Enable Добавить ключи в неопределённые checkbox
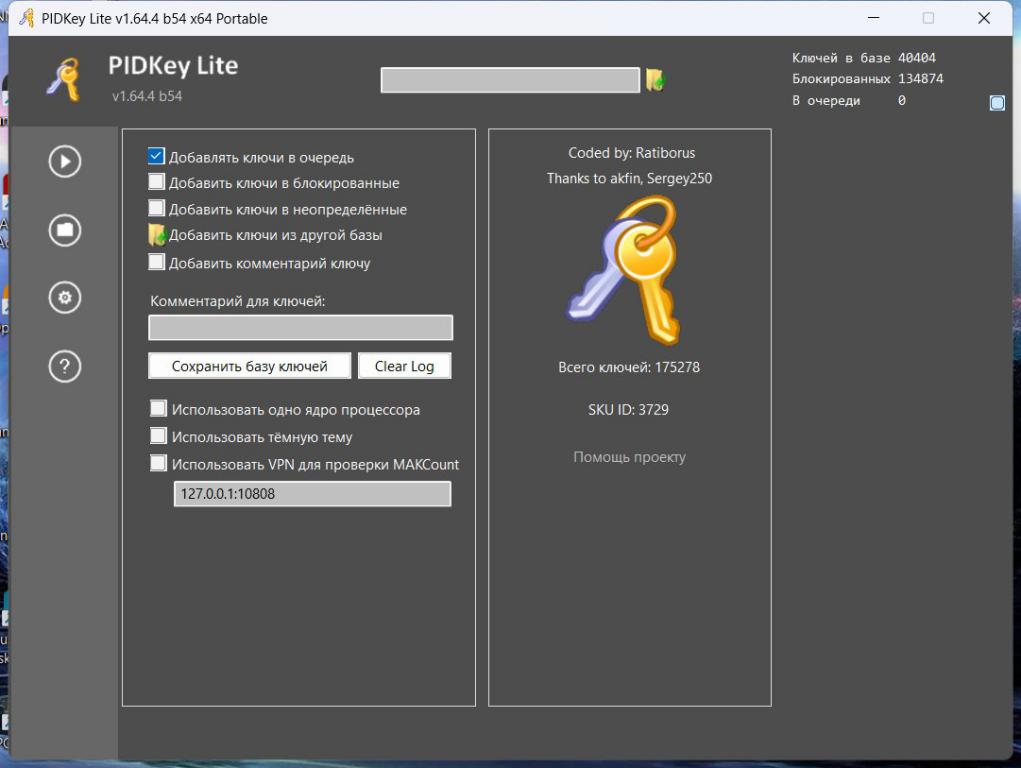The image size is (1021, 768). (x=156, y=209)
